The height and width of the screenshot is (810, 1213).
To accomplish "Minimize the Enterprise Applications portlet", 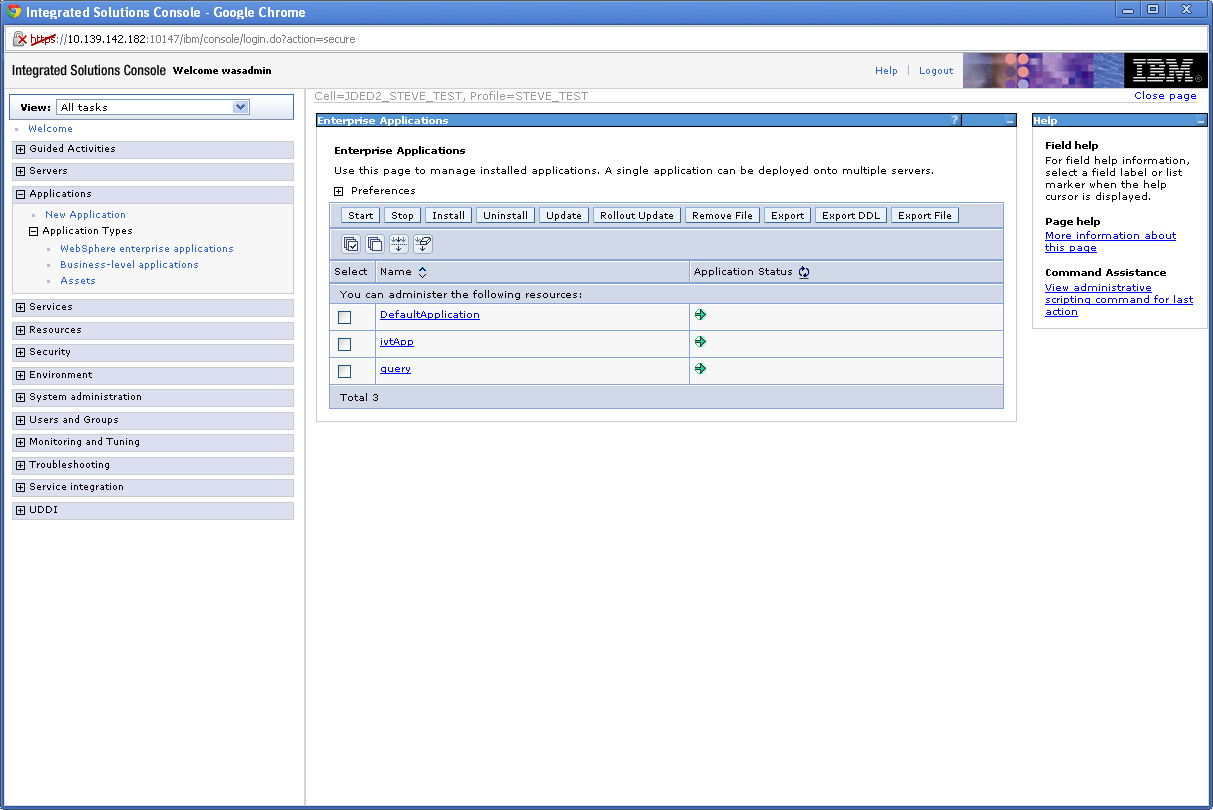I will coord(1010,120).
